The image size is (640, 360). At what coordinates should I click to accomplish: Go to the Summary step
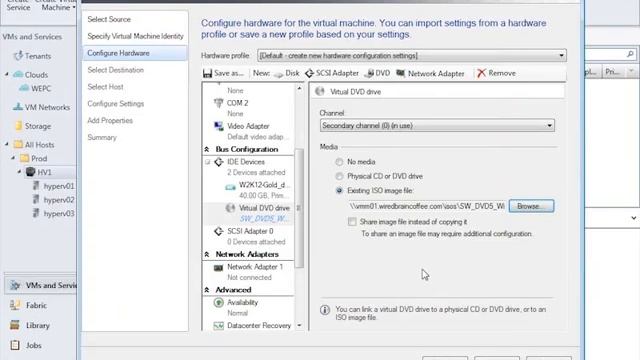(x=102, y=138)
